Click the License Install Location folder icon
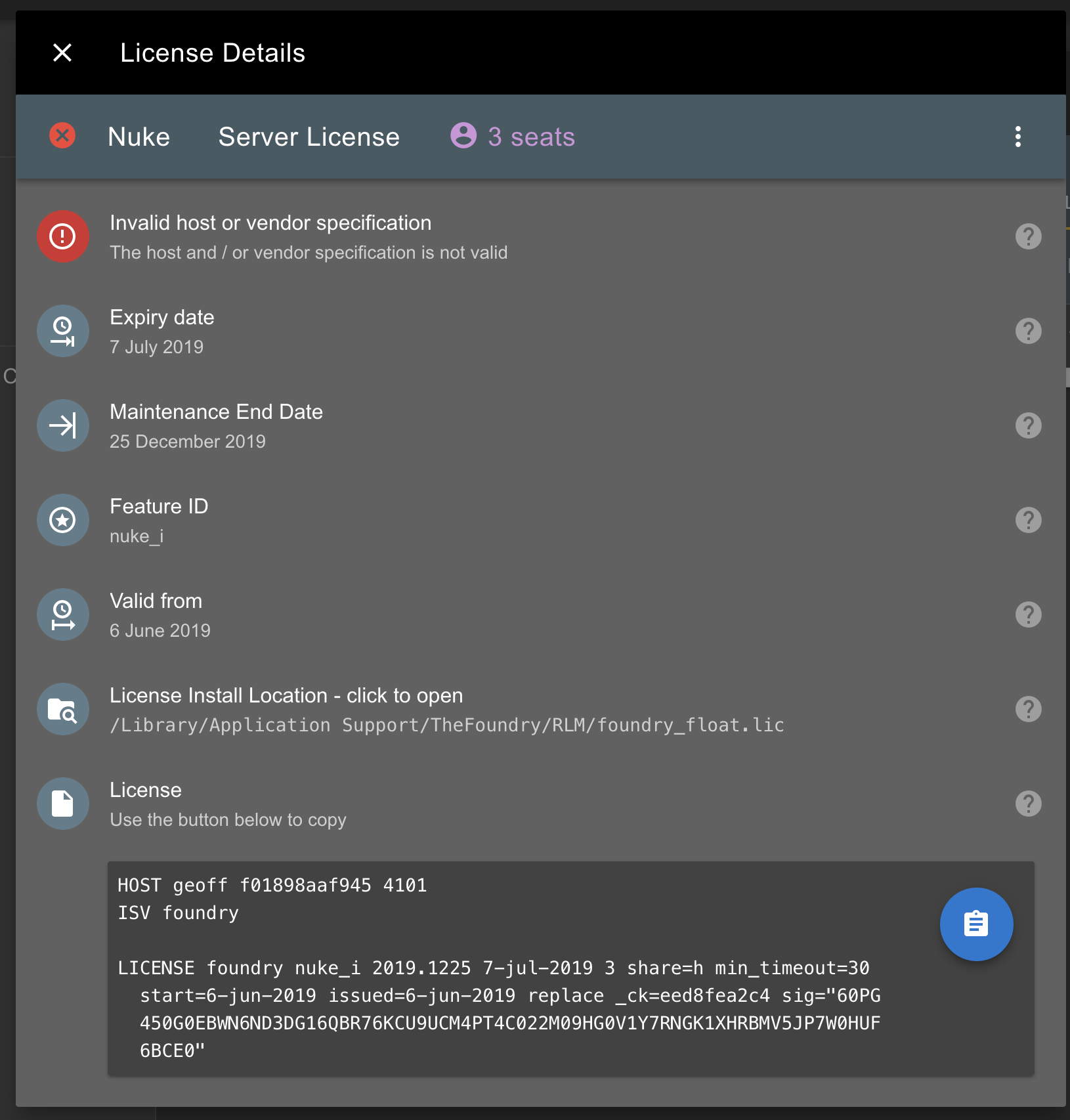Viewport: 1070px width, 1120px height. point(63,709)
